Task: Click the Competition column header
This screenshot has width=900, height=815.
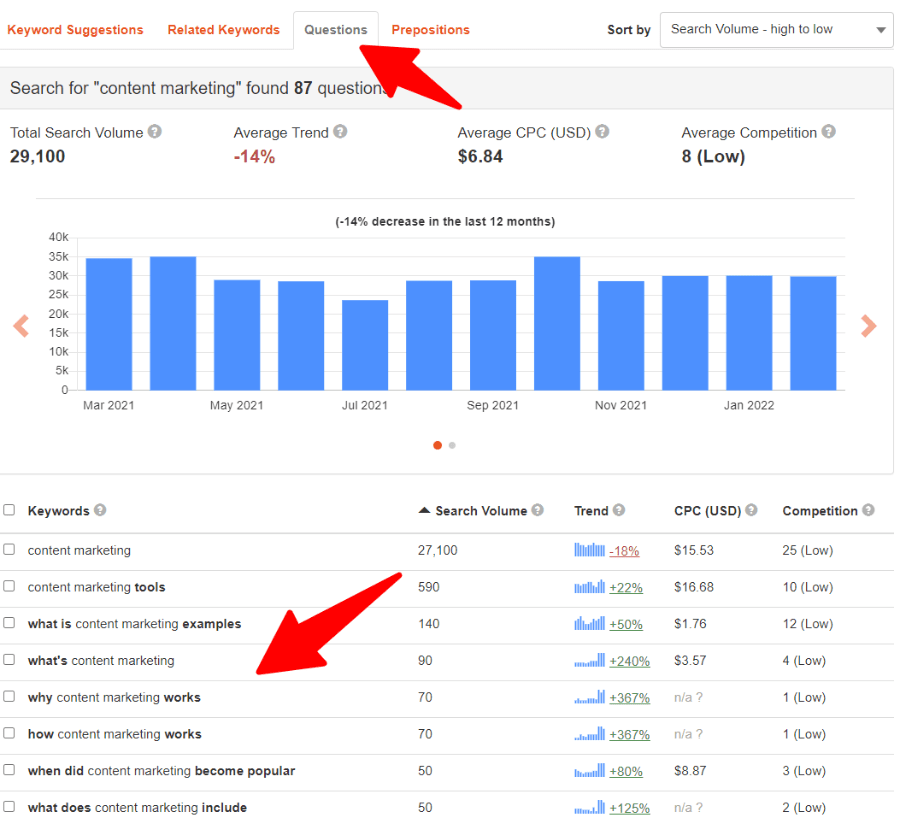Action: (819, 511)
